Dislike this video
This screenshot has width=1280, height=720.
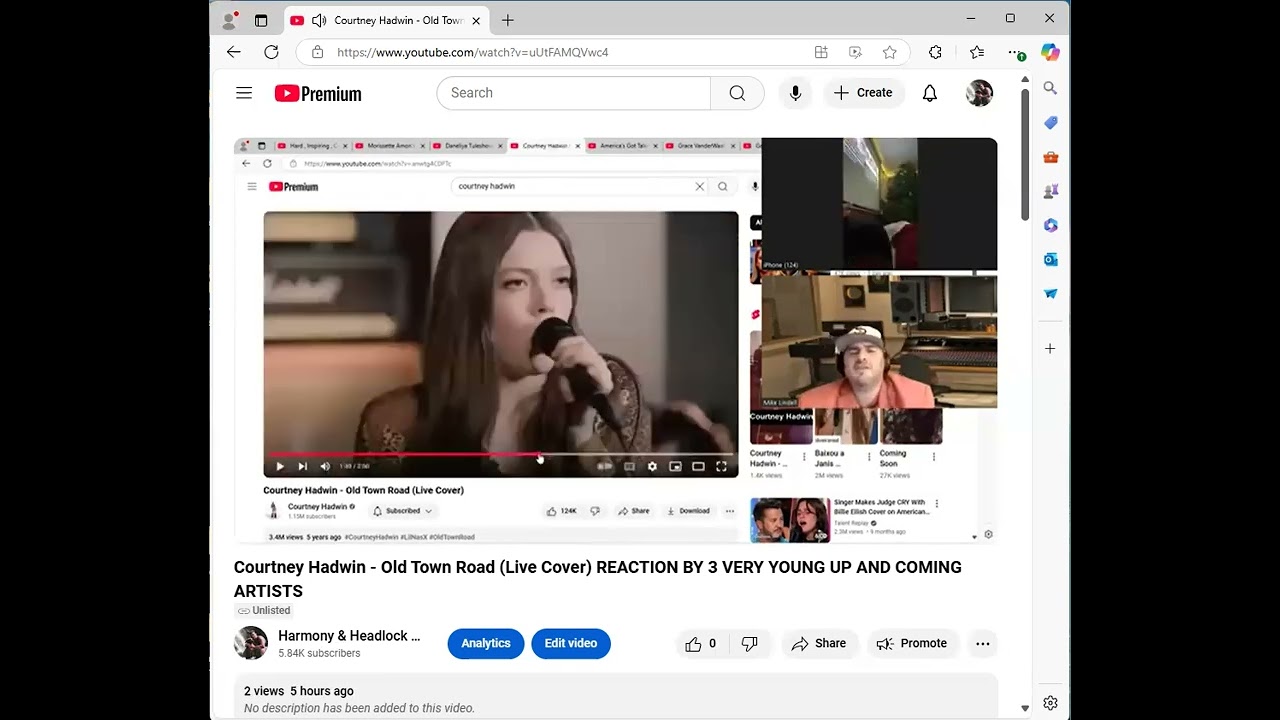pyautogui.click(x=750, y=644)
